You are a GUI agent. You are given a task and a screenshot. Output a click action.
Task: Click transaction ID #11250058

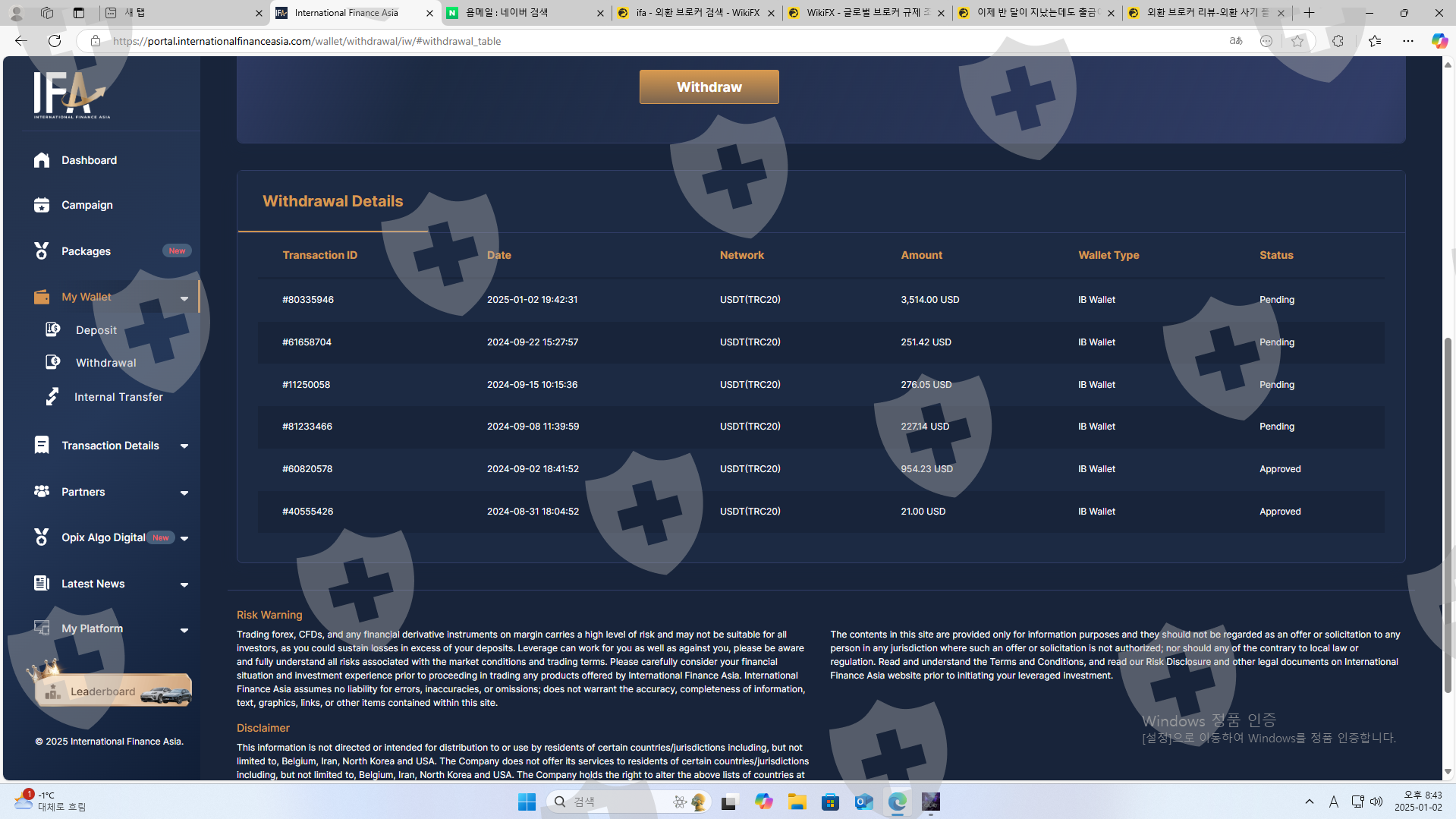(x=307, y=385)
